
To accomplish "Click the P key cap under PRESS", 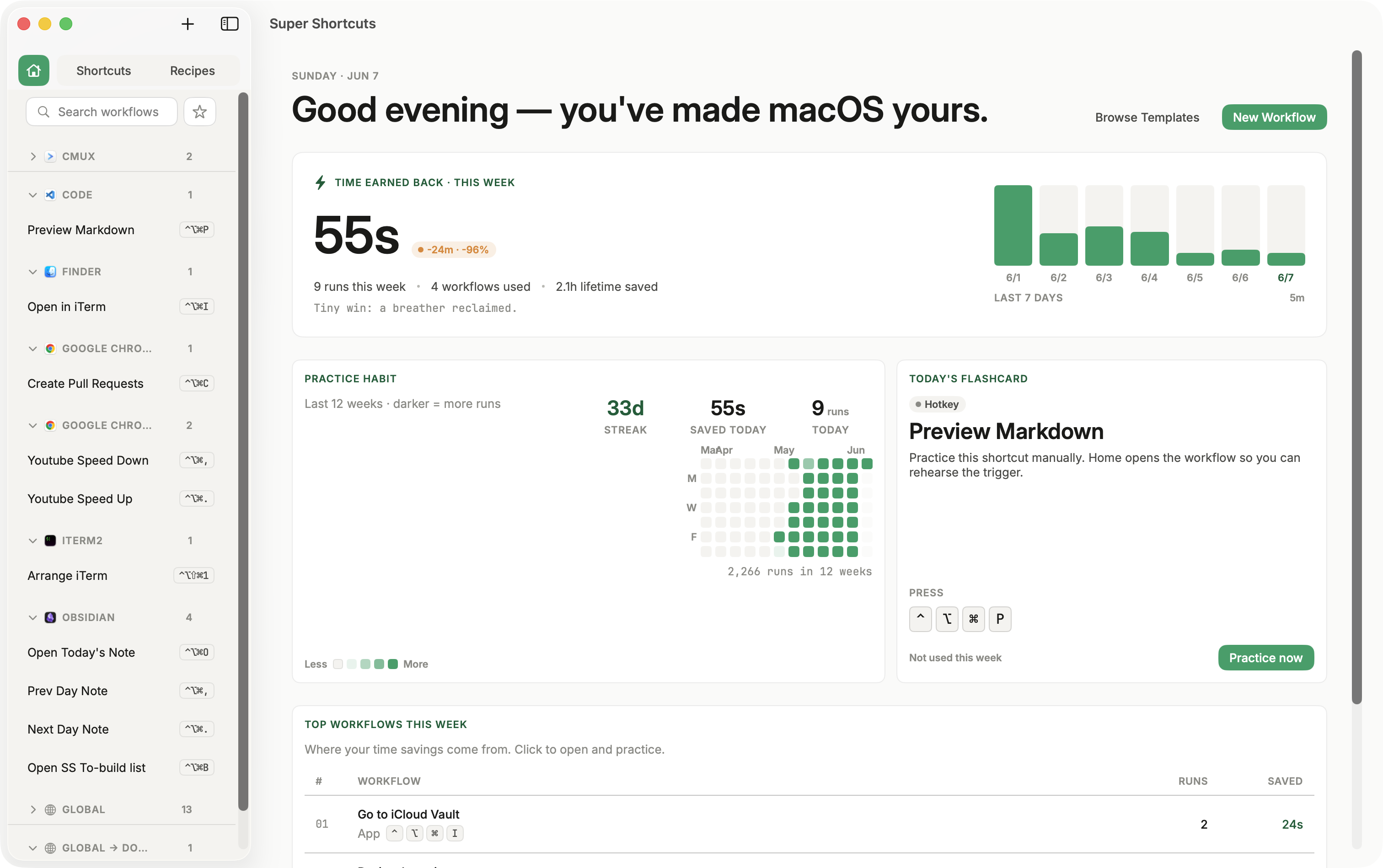I will pyautogui.click(x=999, y=619).
